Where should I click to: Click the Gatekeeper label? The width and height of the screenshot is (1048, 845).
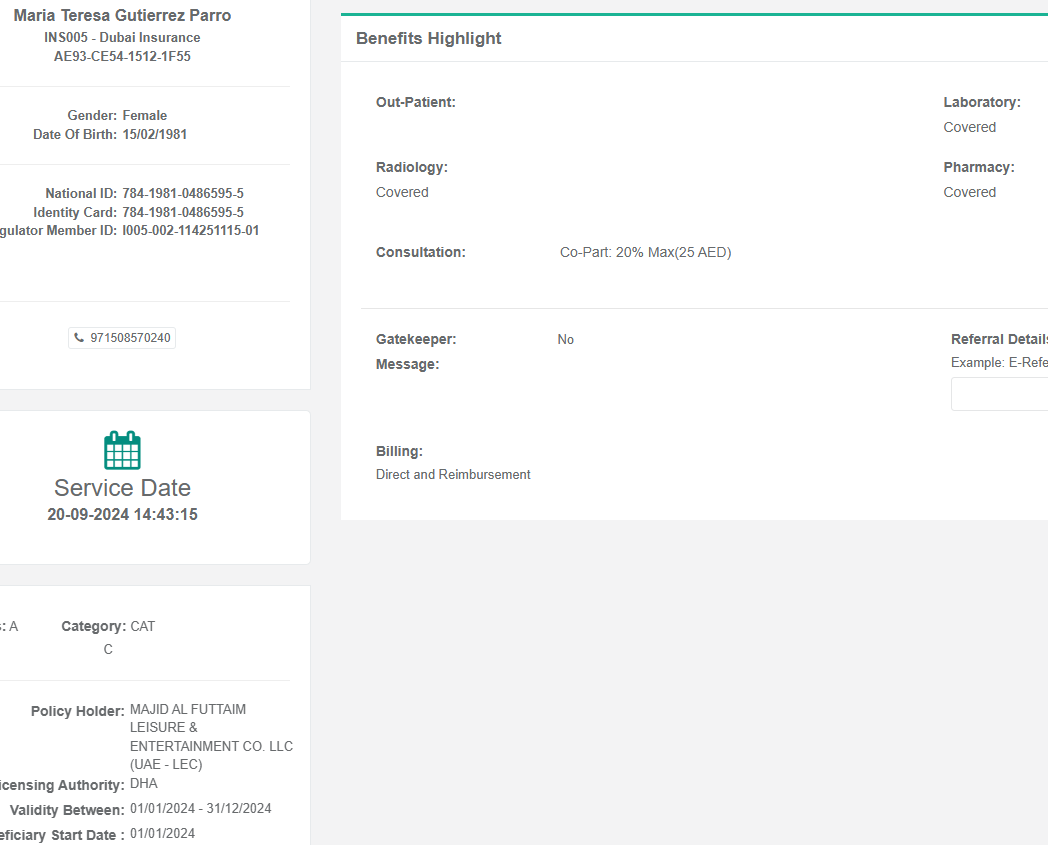coord(415,339)
